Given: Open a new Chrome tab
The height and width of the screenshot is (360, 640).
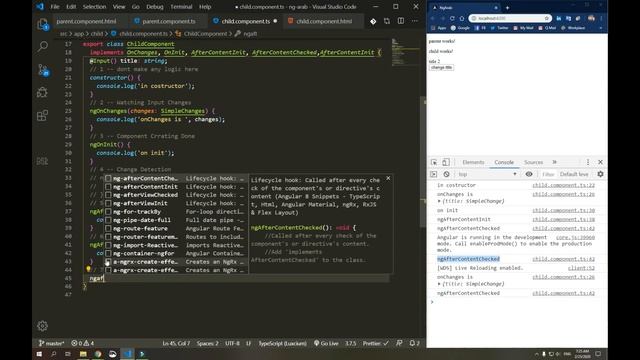Looking at the screenshot, I should tap(507, 7).
